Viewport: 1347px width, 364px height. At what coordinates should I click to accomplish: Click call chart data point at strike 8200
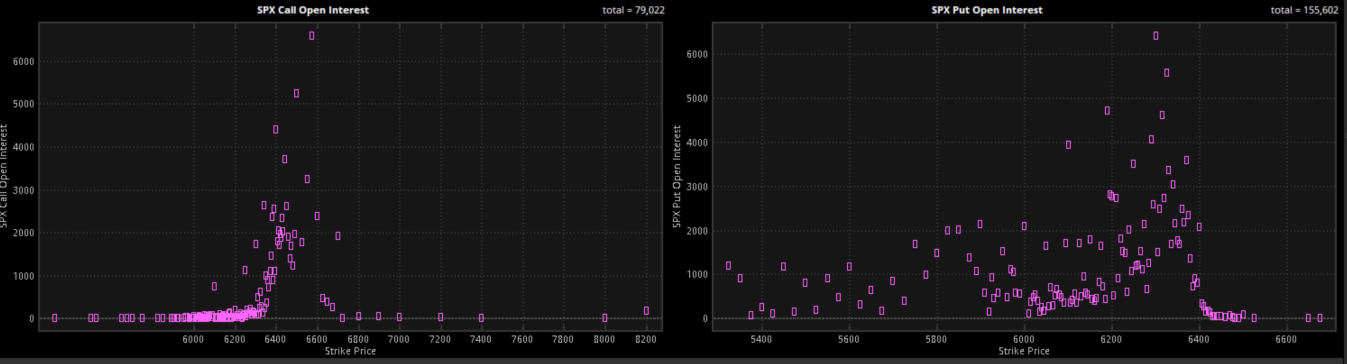[647, 310]
